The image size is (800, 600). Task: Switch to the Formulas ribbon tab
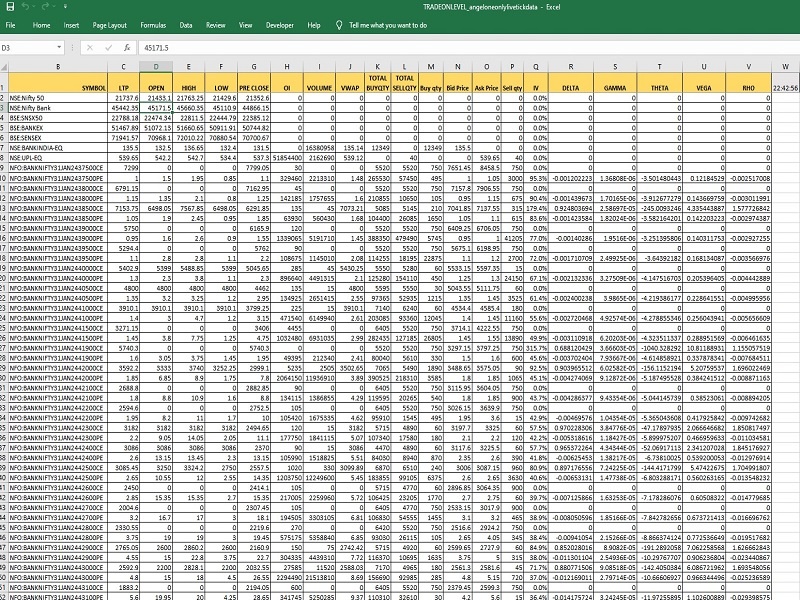[153, 25]
